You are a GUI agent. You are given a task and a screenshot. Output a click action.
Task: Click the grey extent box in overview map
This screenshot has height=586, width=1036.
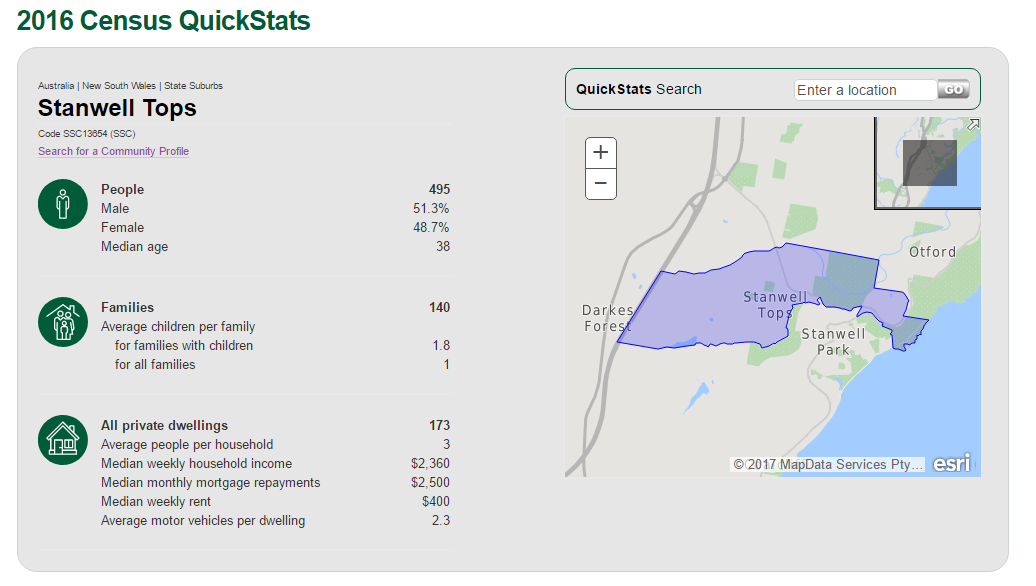(x=929, y=162)
